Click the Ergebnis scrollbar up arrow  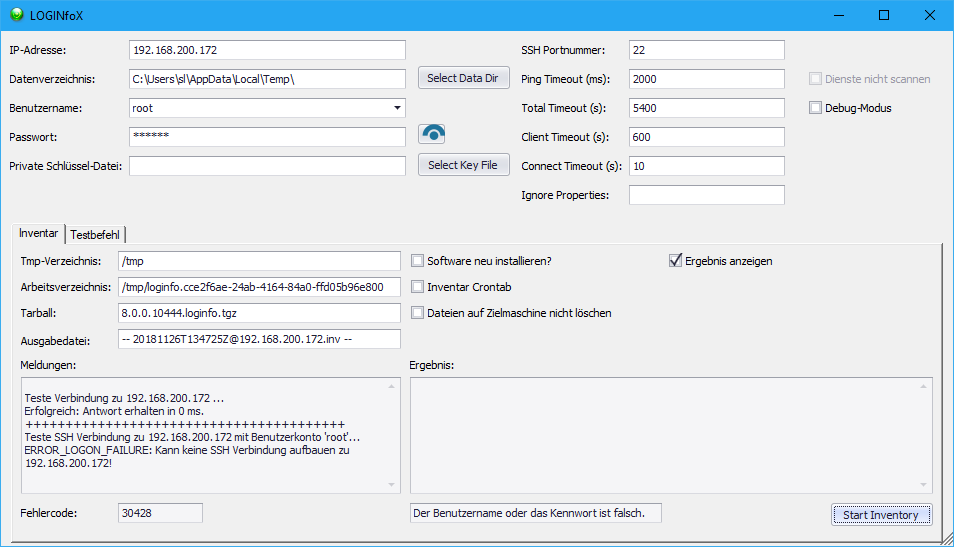pos(924,386)
